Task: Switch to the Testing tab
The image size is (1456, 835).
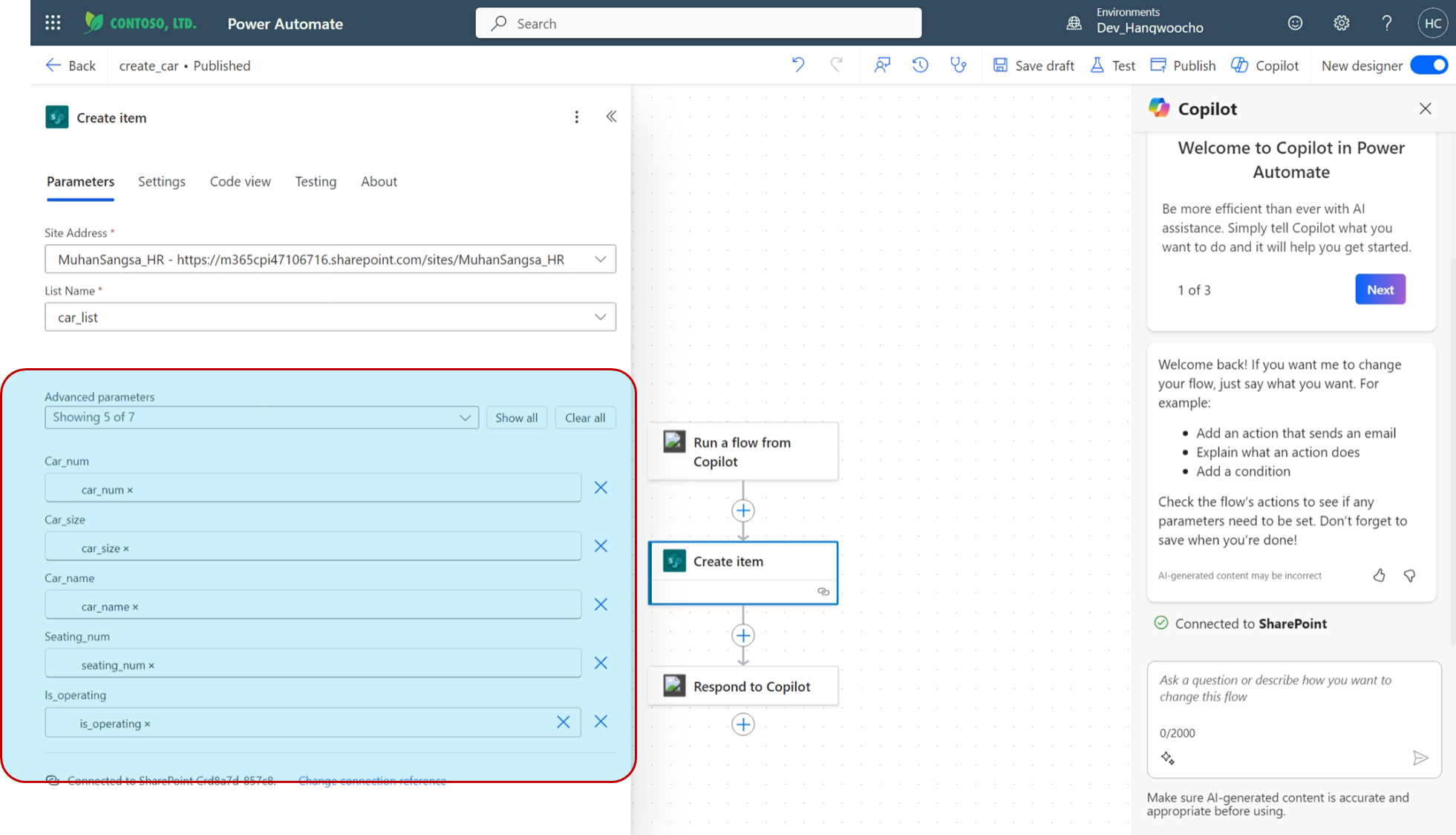Action: click(316, 182)
